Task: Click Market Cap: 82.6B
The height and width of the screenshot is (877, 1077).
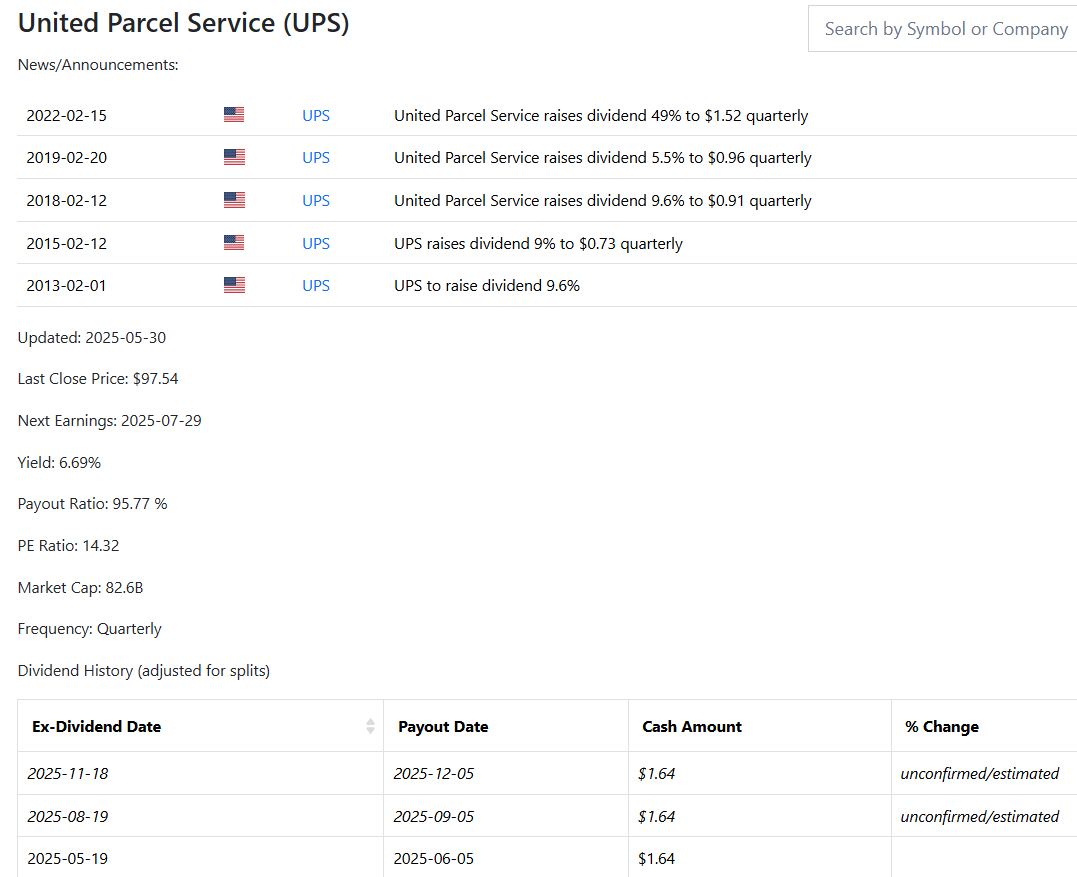Action: click(80, 587)
